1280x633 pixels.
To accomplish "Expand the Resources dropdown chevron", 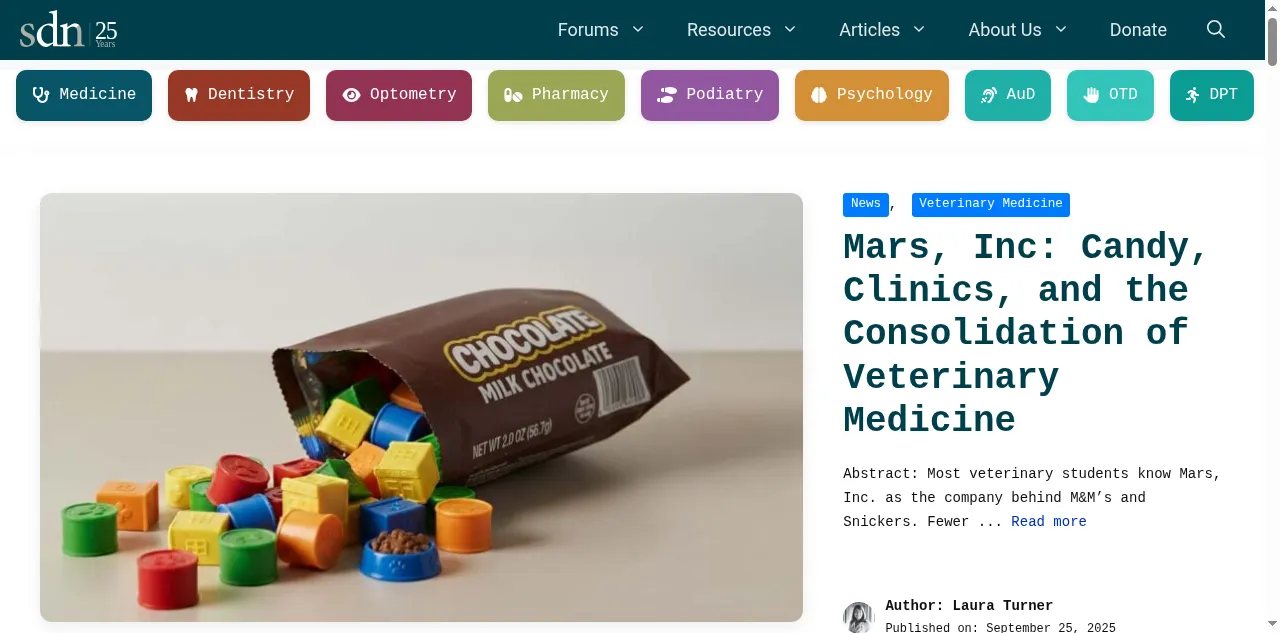I will [790, 30].
